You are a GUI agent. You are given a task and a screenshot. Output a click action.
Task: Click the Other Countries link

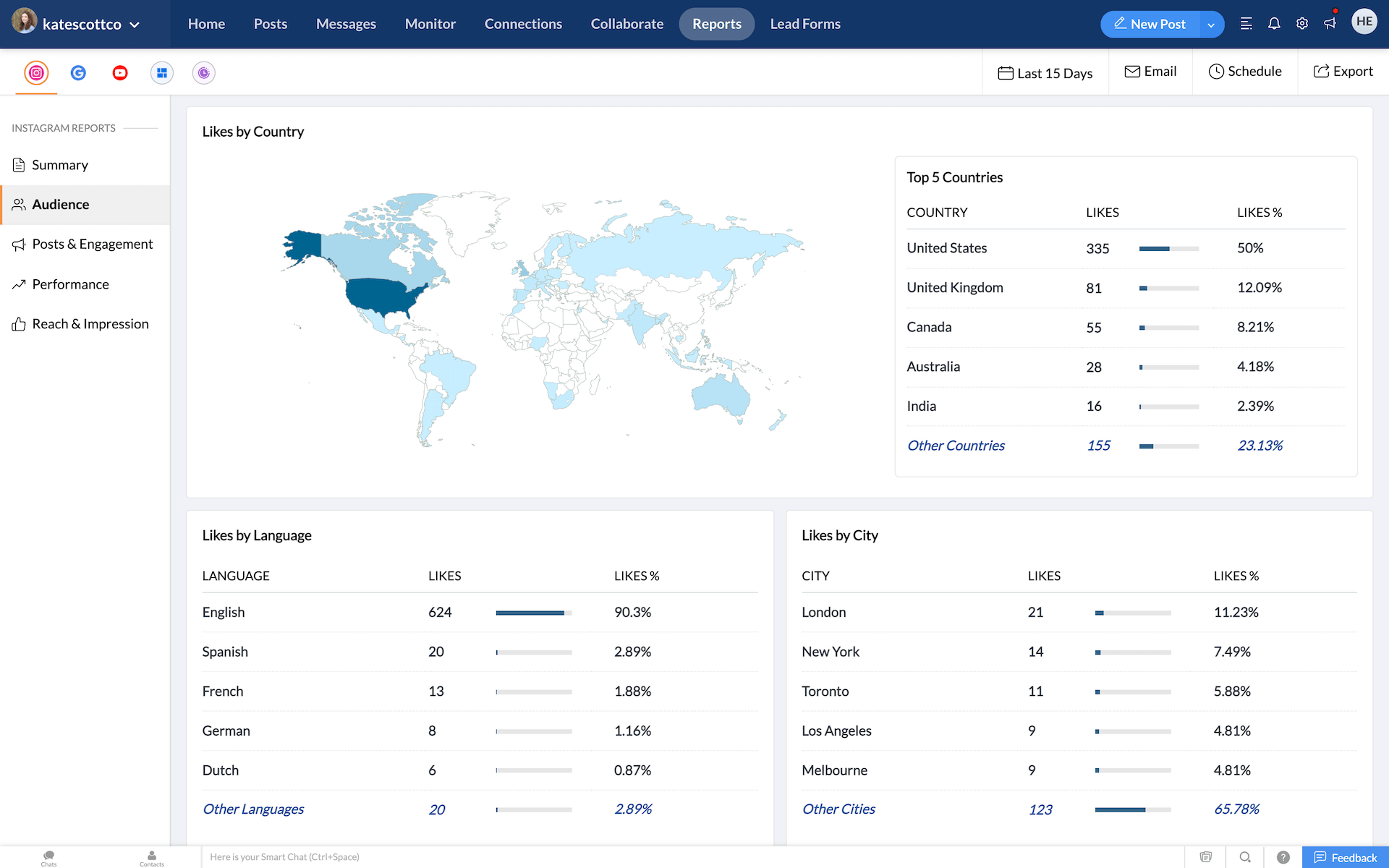pyautogui.click(x=955, y=446)
